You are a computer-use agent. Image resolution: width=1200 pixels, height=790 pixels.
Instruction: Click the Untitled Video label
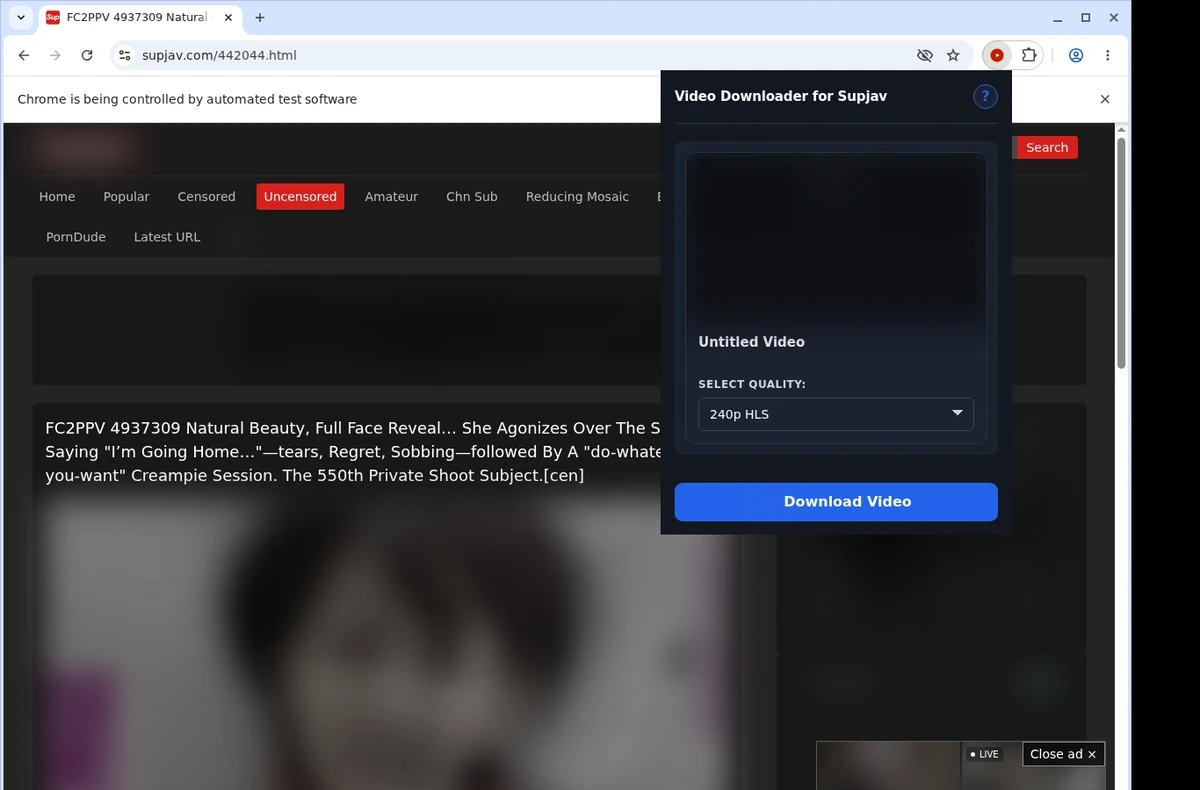(751, 342)
